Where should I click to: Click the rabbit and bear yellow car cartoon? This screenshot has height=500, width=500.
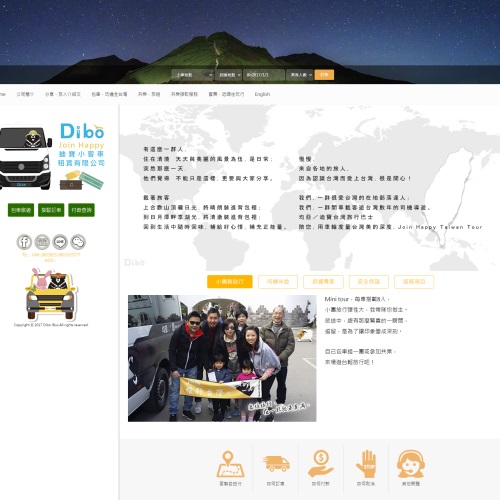coord(51,294)
